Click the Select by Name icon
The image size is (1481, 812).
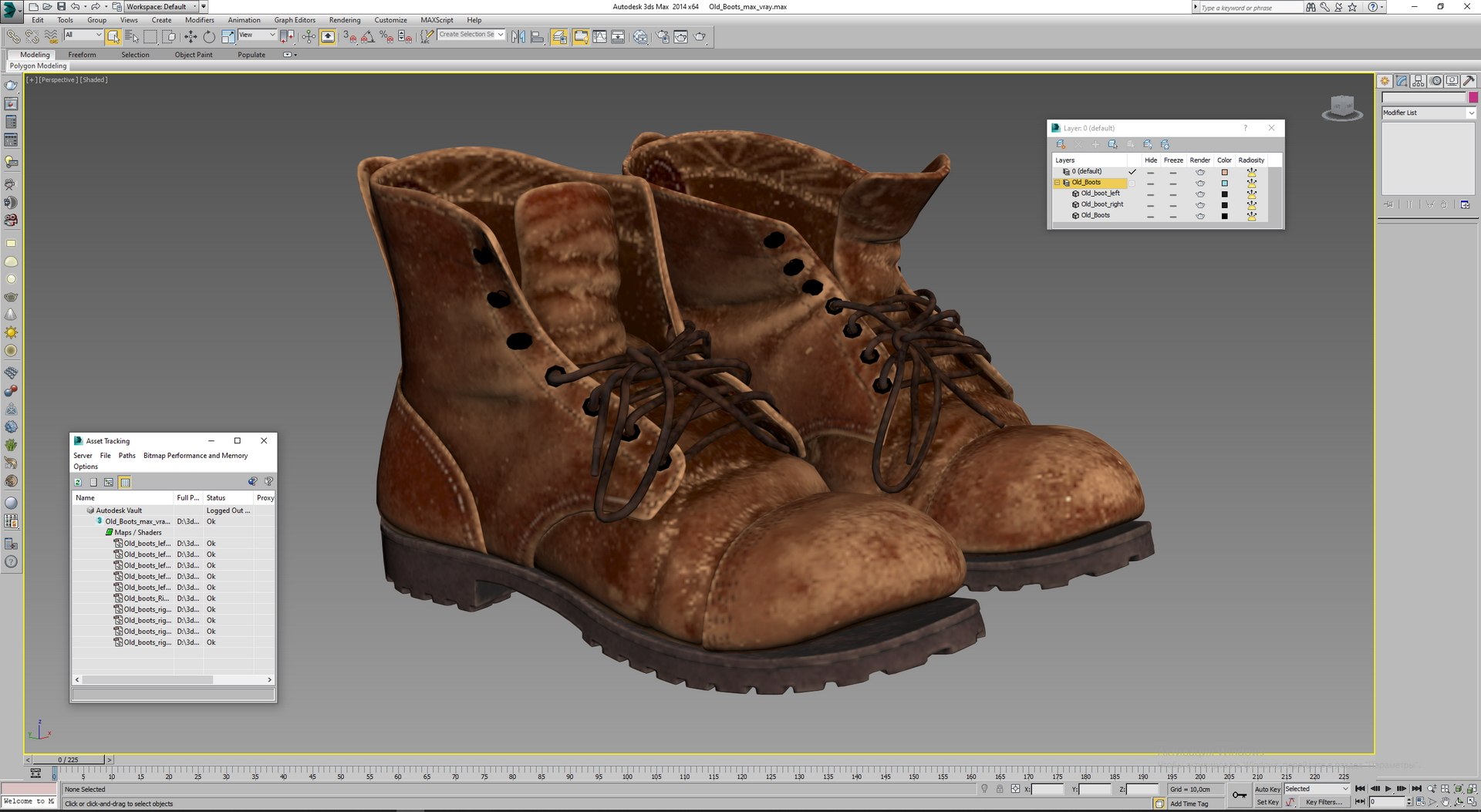click(132, 36)
